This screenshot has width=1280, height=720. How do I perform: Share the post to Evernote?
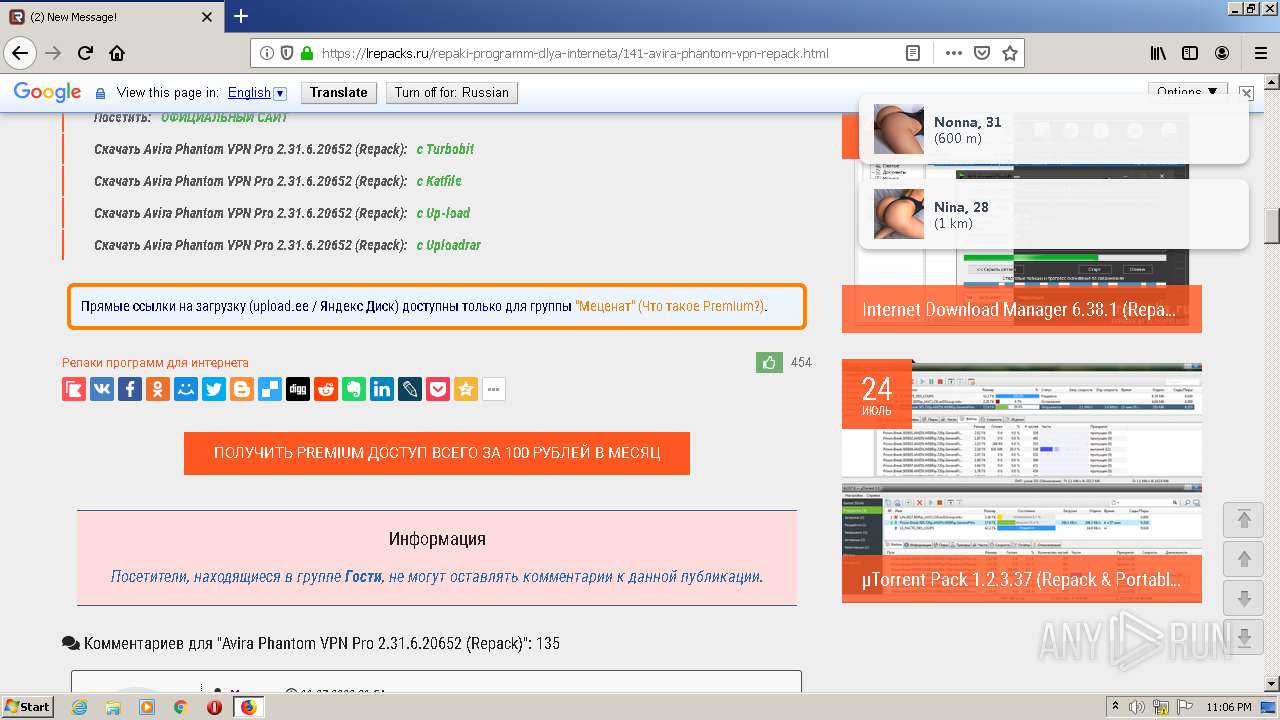click(x=354, y=389)
